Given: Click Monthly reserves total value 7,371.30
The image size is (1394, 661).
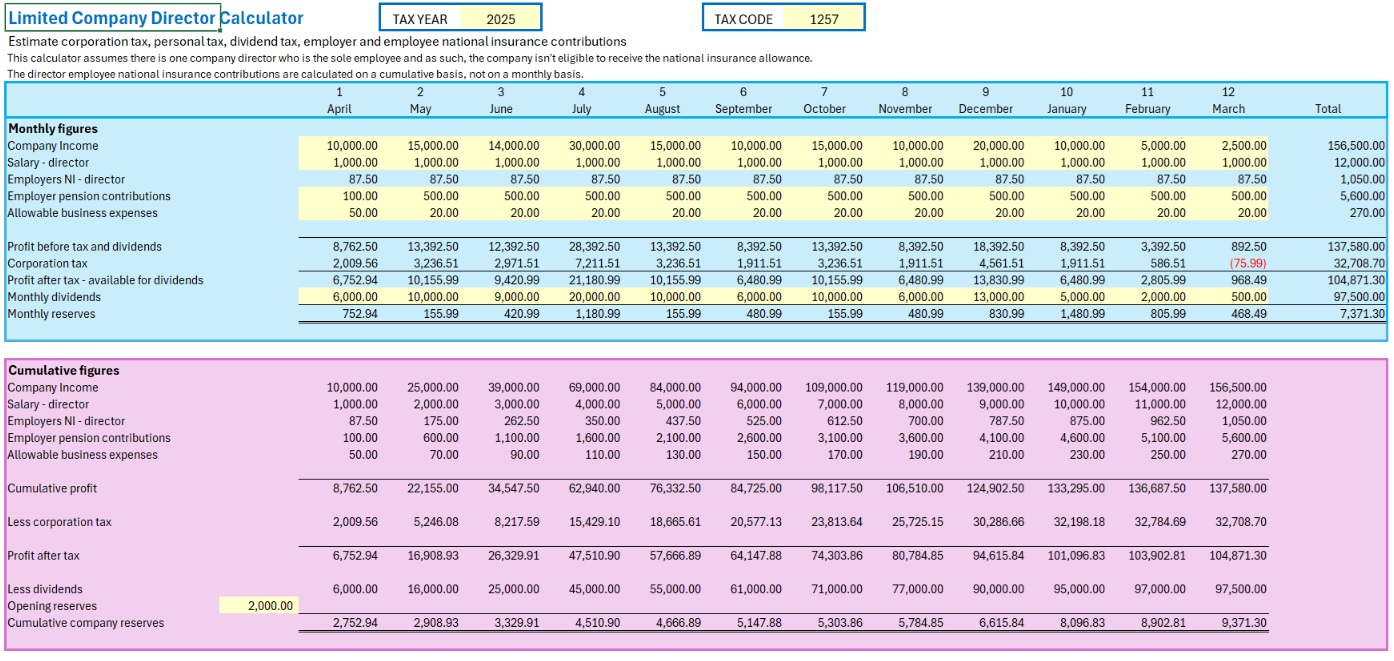Looking at the screenshot, I should pyautogui.click(x=1347, y=314).
